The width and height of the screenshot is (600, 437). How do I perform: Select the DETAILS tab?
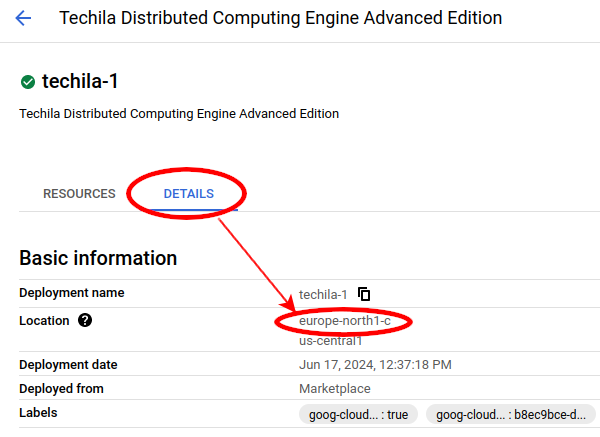[189, 194]
